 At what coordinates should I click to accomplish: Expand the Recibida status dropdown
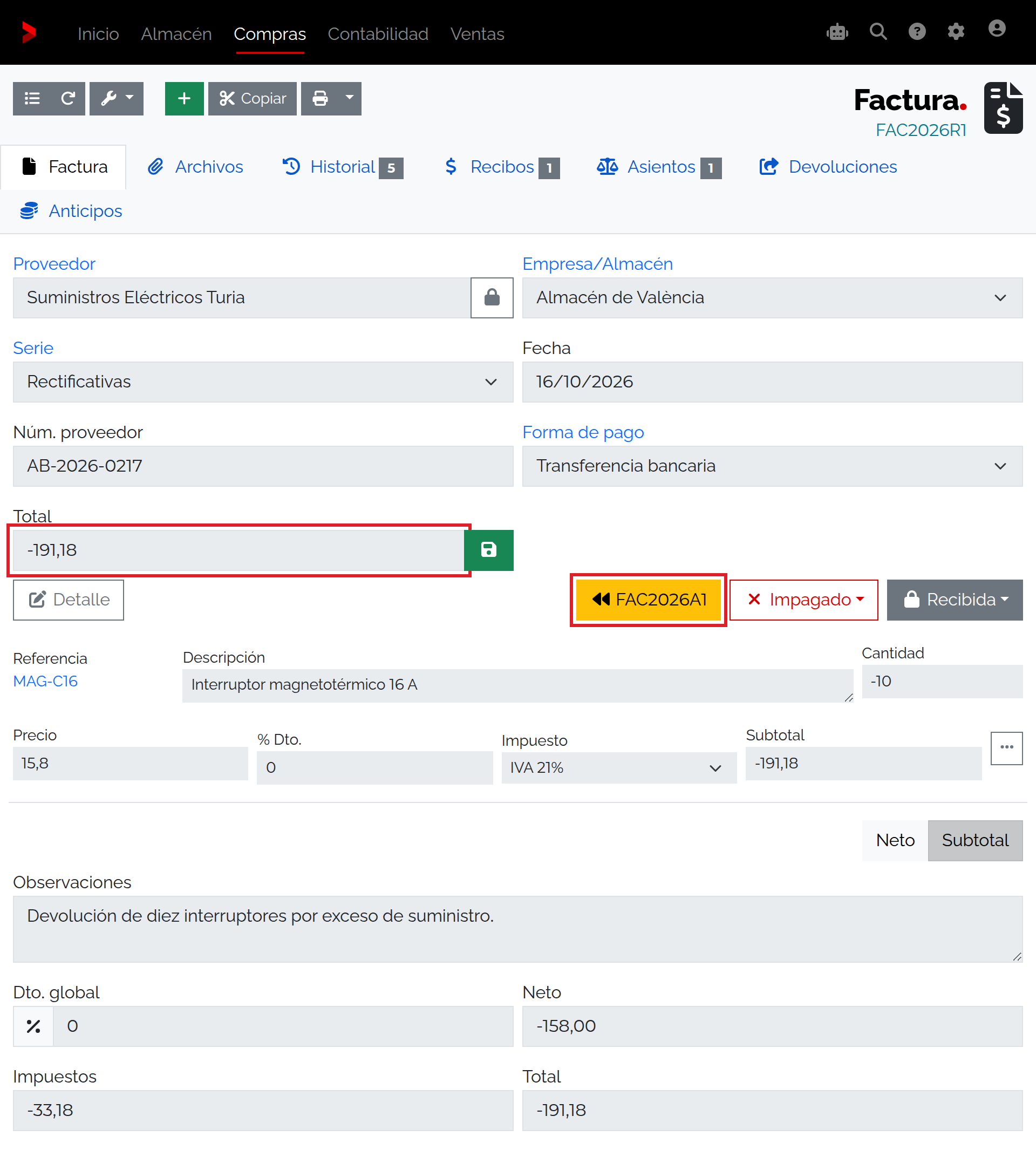[954, 600]
